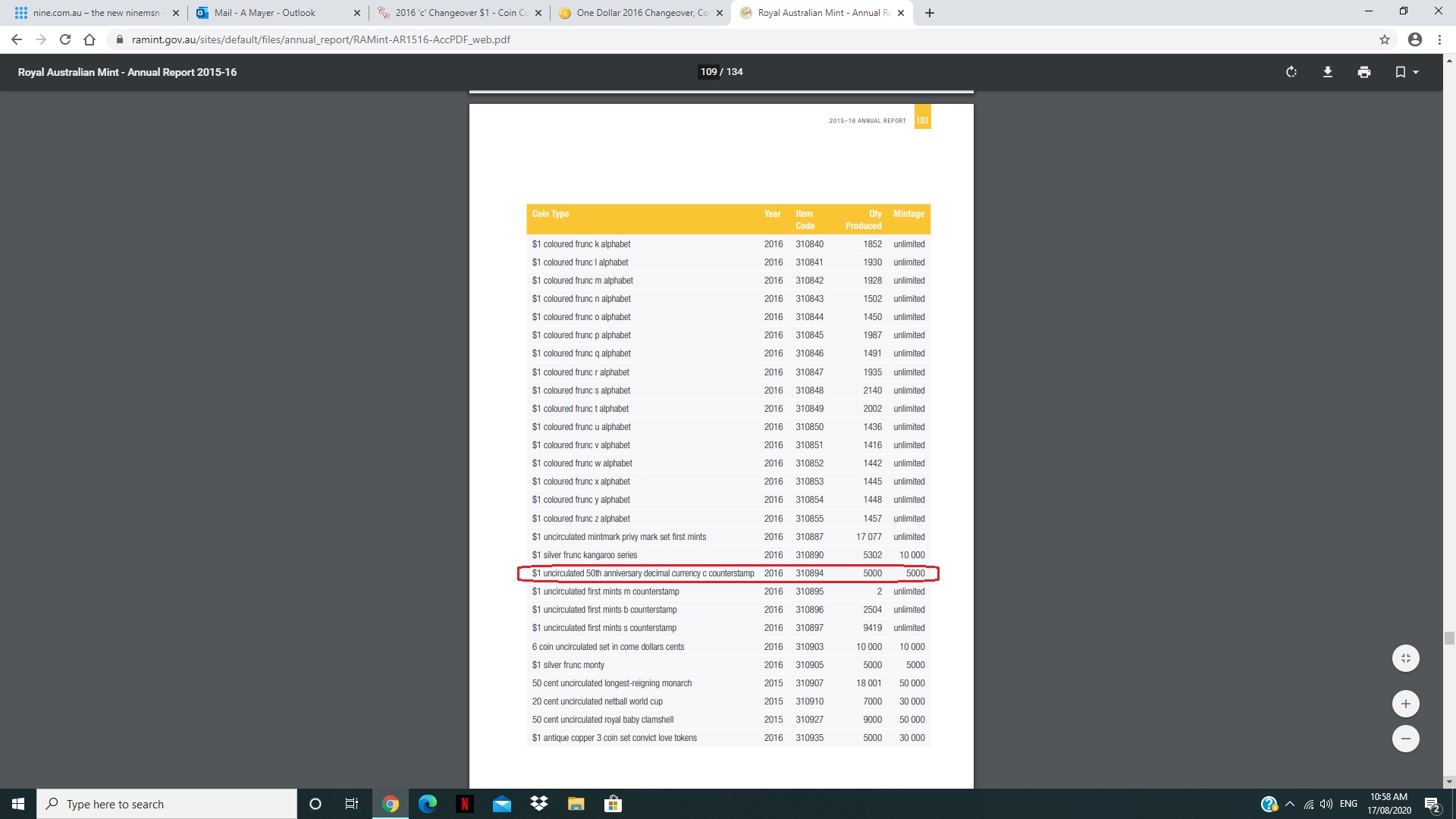Launch Microsoft Edge from the taskbar
The height and width of the screenshot is (819, 1456).
[428, 804]
